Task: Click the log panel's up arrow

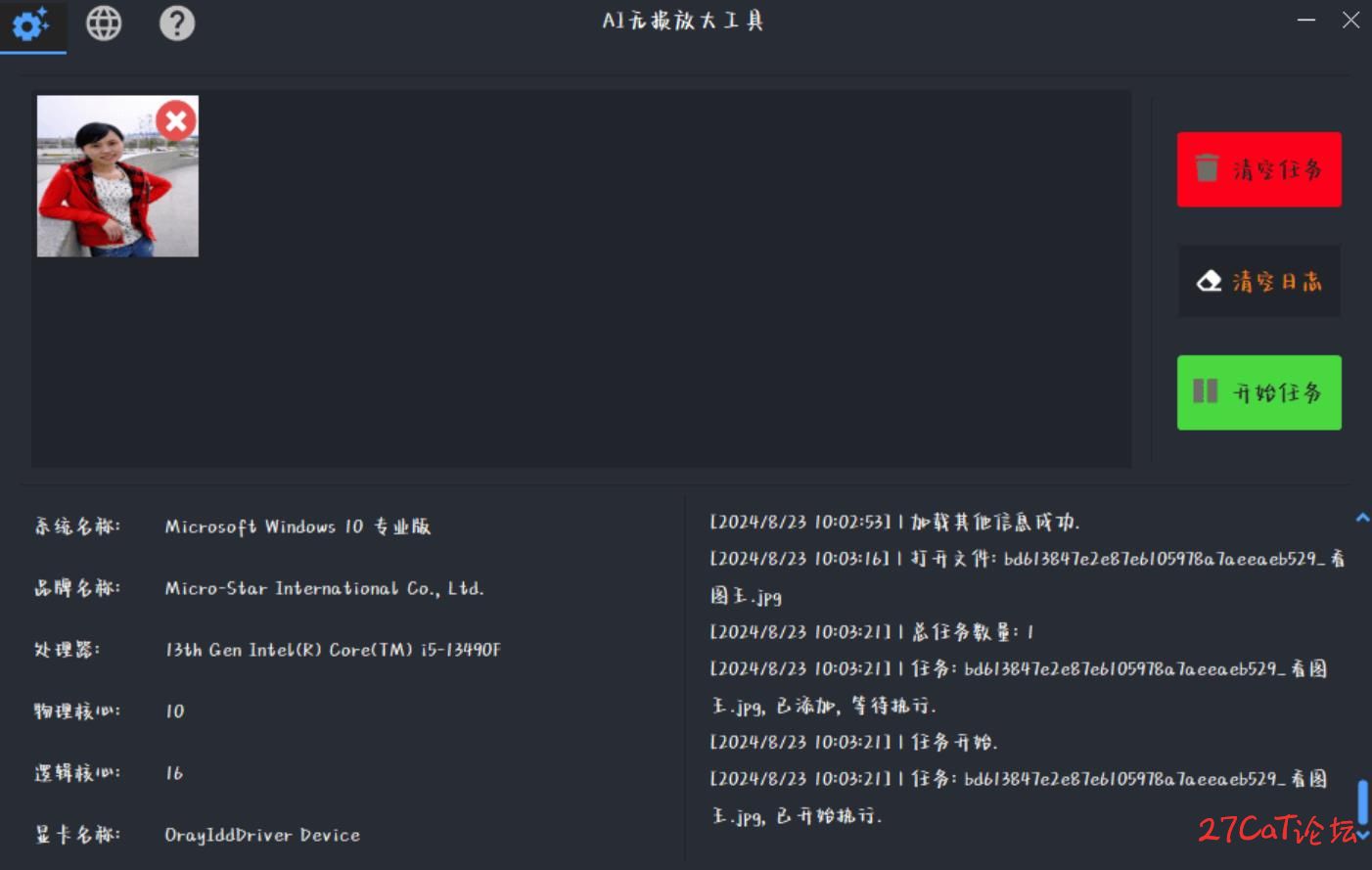Action: [1362, 518]
